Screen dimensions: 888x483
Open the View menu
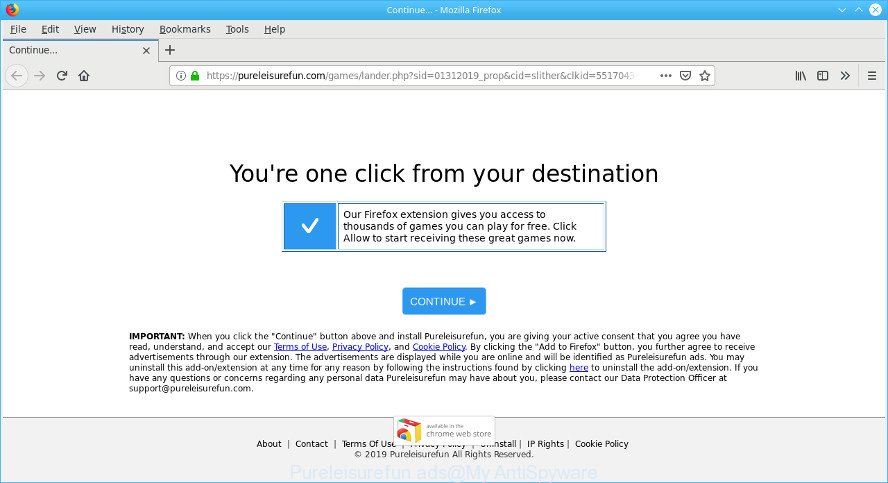click(85, 29)
